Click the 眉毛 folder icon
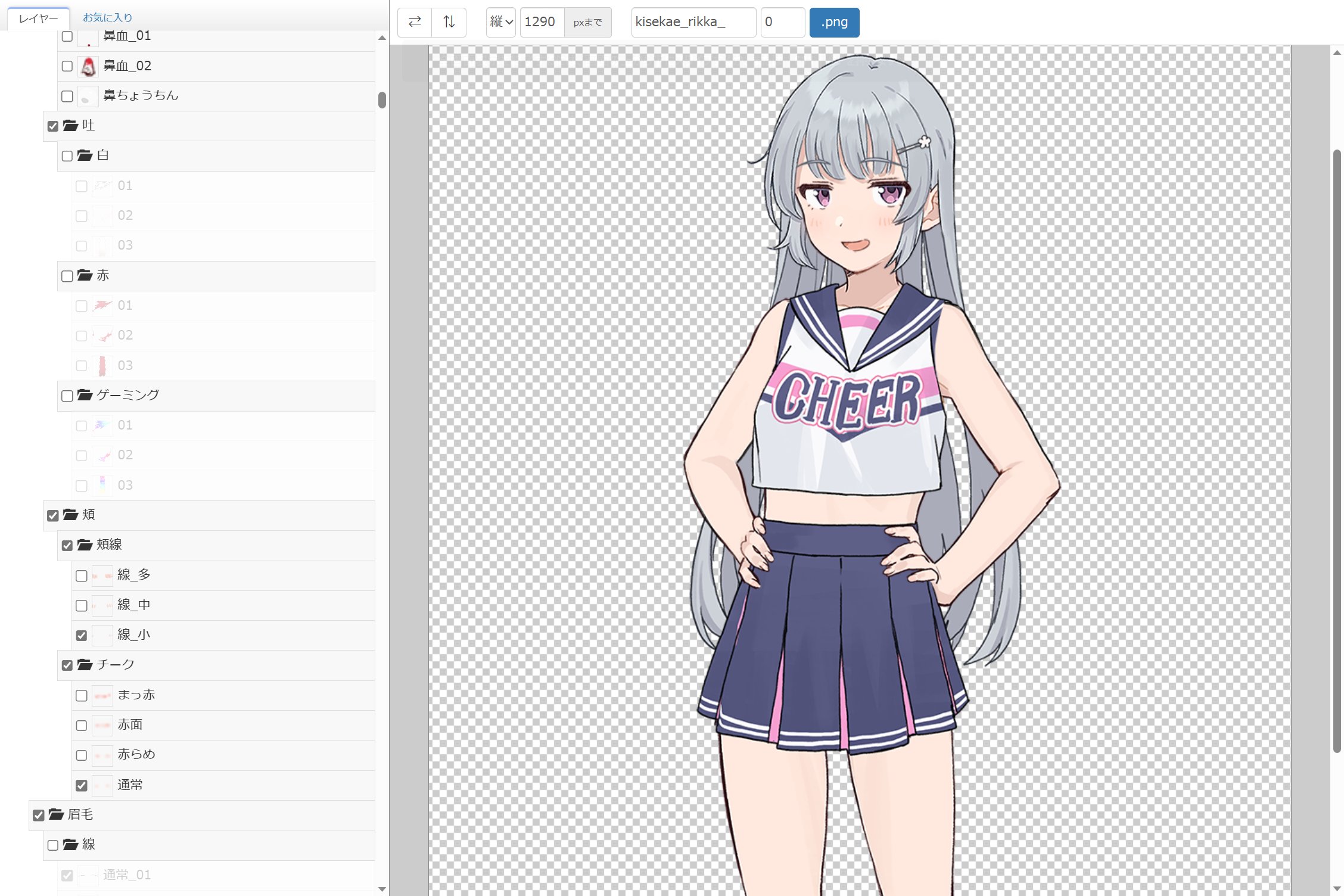The image size is (1344, 896). (57, 814)
